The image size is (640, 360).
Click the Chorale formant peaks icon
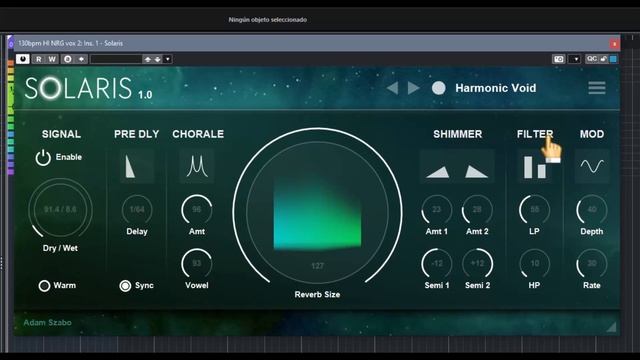pyautogui.click(x=197, y=167)
